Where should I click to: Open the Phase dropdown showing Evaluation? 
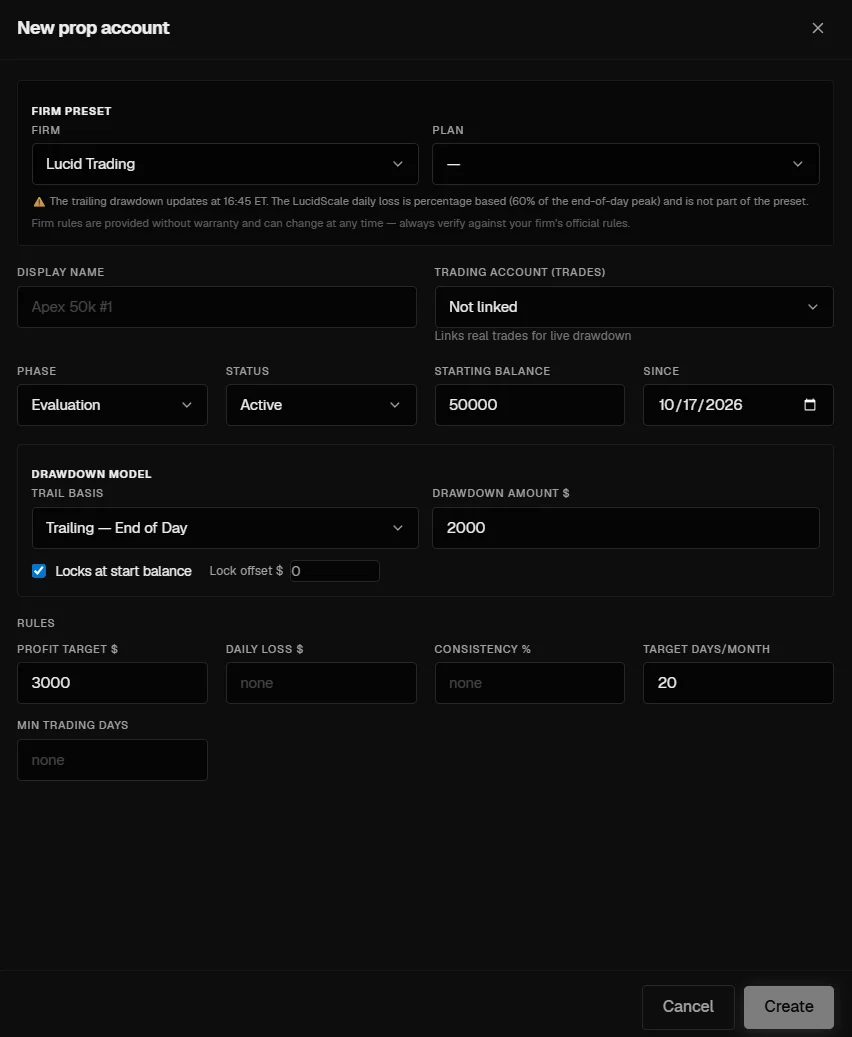(x=112, y=405)
